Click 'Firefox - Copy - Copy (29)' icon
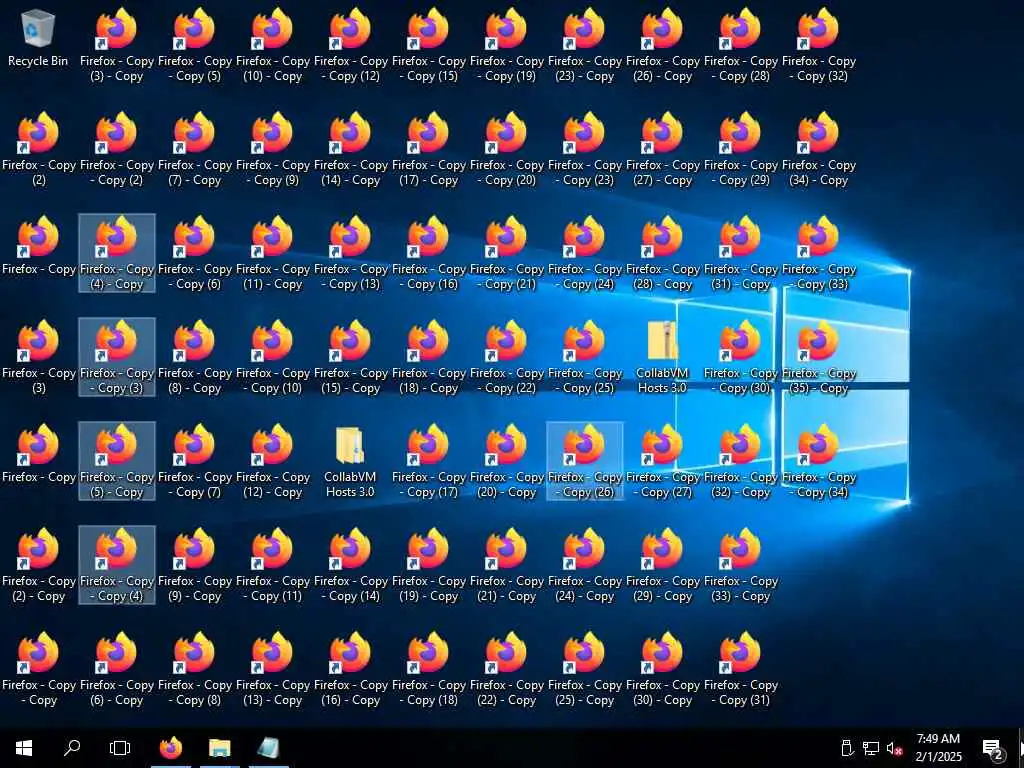Image resolution: width=1024 pixels, height=768 pixels. 741,150
